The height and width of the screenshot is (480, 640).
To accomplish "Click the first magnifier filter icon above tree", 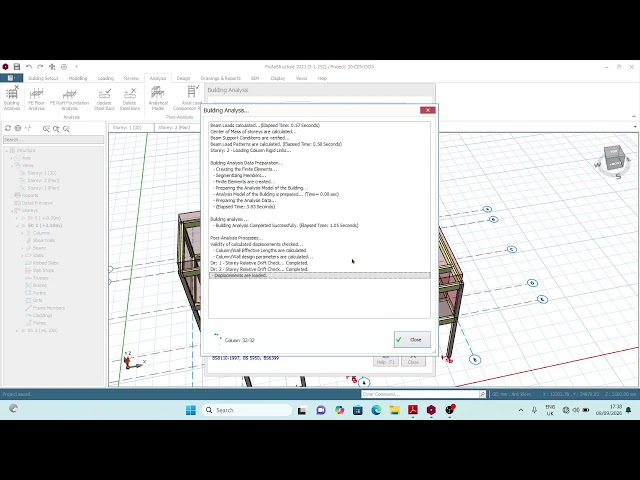I will (x=46, y=129).
